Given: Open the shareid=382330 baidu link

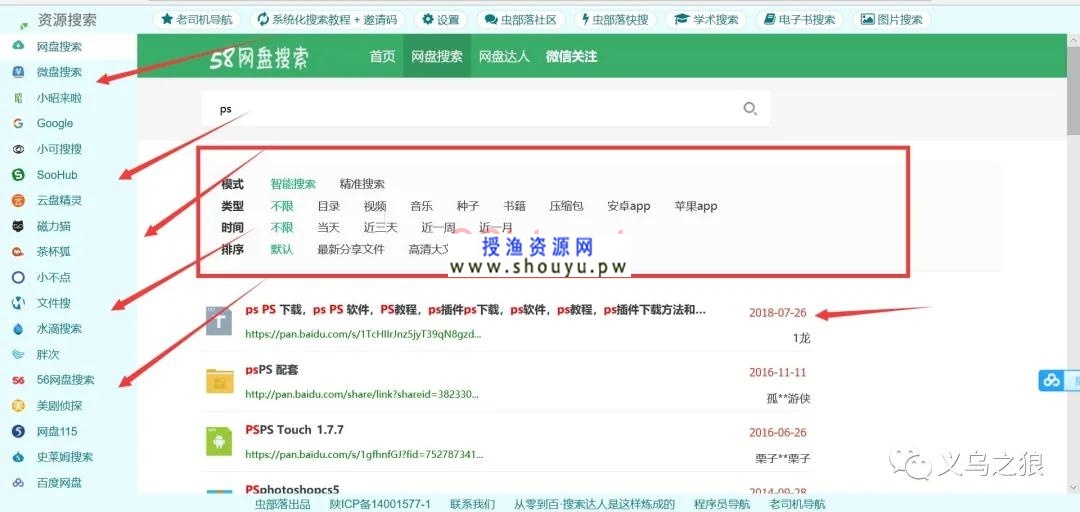Looking at the screenshot, I should pyautogui.click(x=362, y=395).
